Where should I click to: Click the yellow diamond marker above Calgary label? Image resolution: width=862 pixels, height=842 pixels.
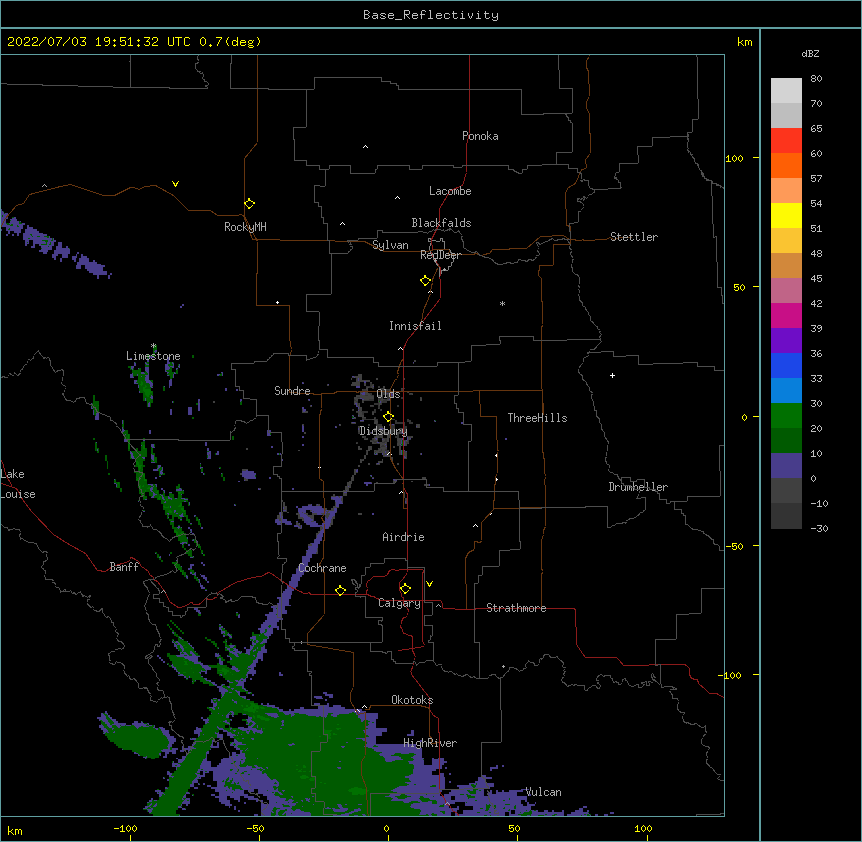tap(405, 589)
